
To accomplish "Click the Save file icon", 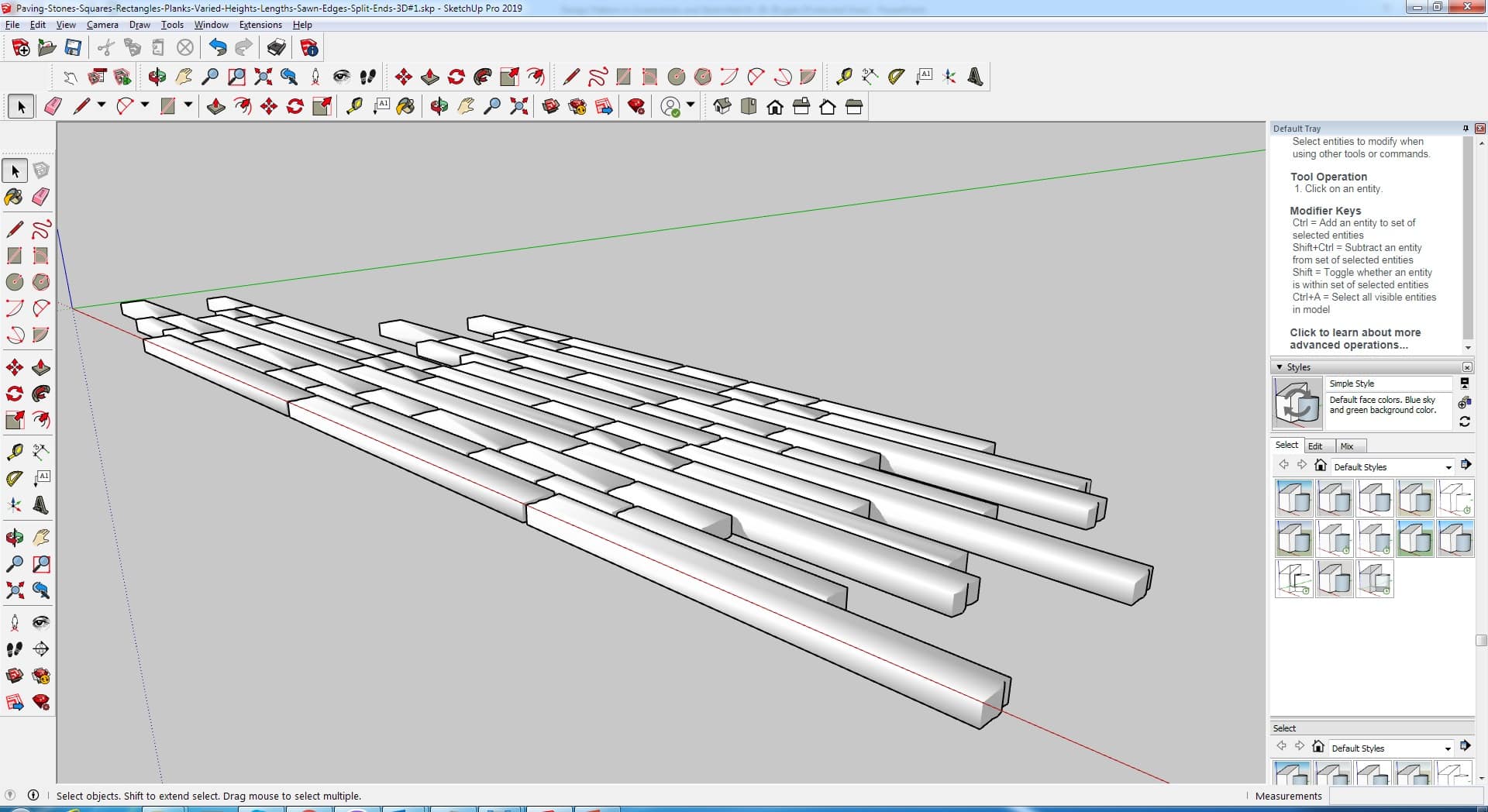I will tap(73, 48).
